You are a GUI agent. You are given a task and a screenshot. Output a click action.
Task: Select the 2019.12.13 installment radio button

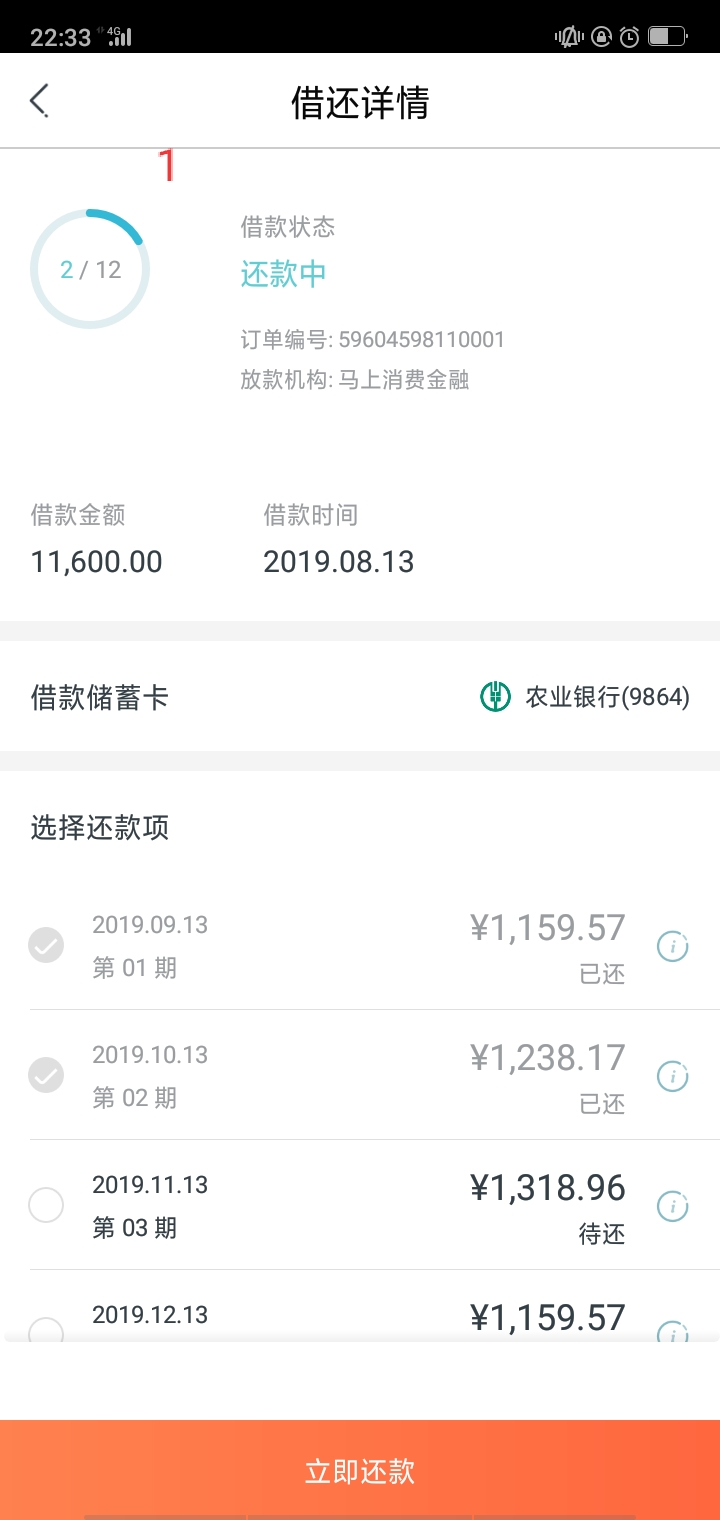pos(46,1331)
